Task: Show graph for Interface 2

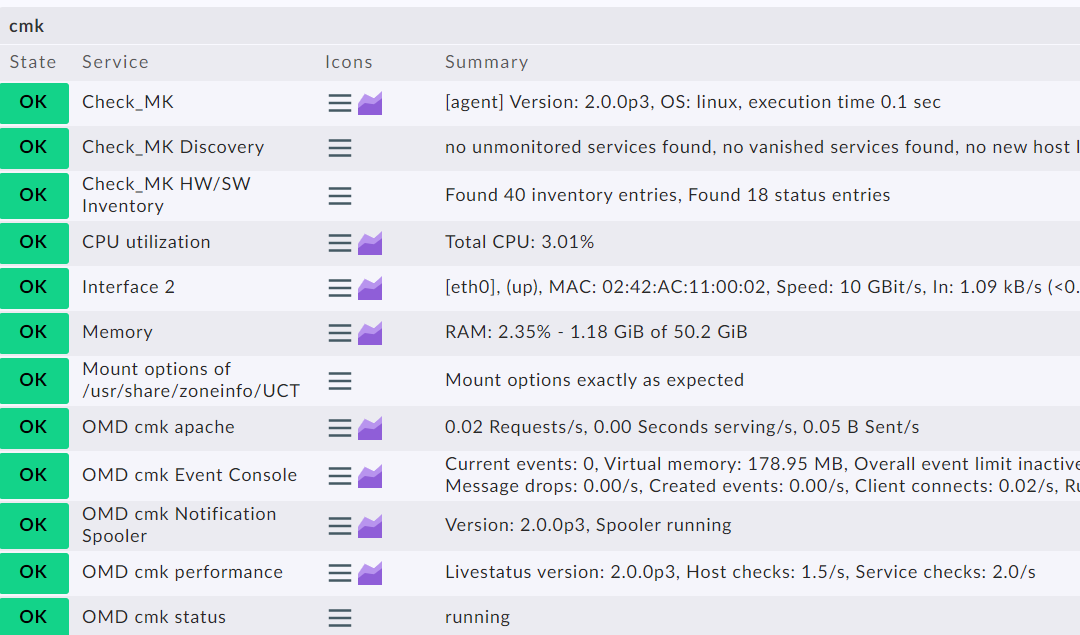Action: pos(370,288)
